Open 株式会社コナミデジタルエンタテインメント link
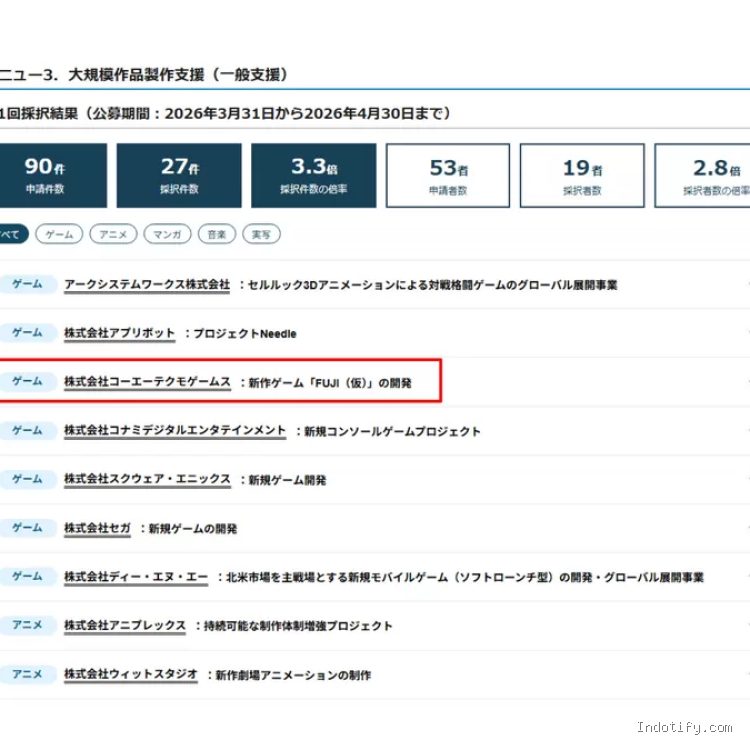The width and height of the screenshot is (750, 750). tap(175, 431)
